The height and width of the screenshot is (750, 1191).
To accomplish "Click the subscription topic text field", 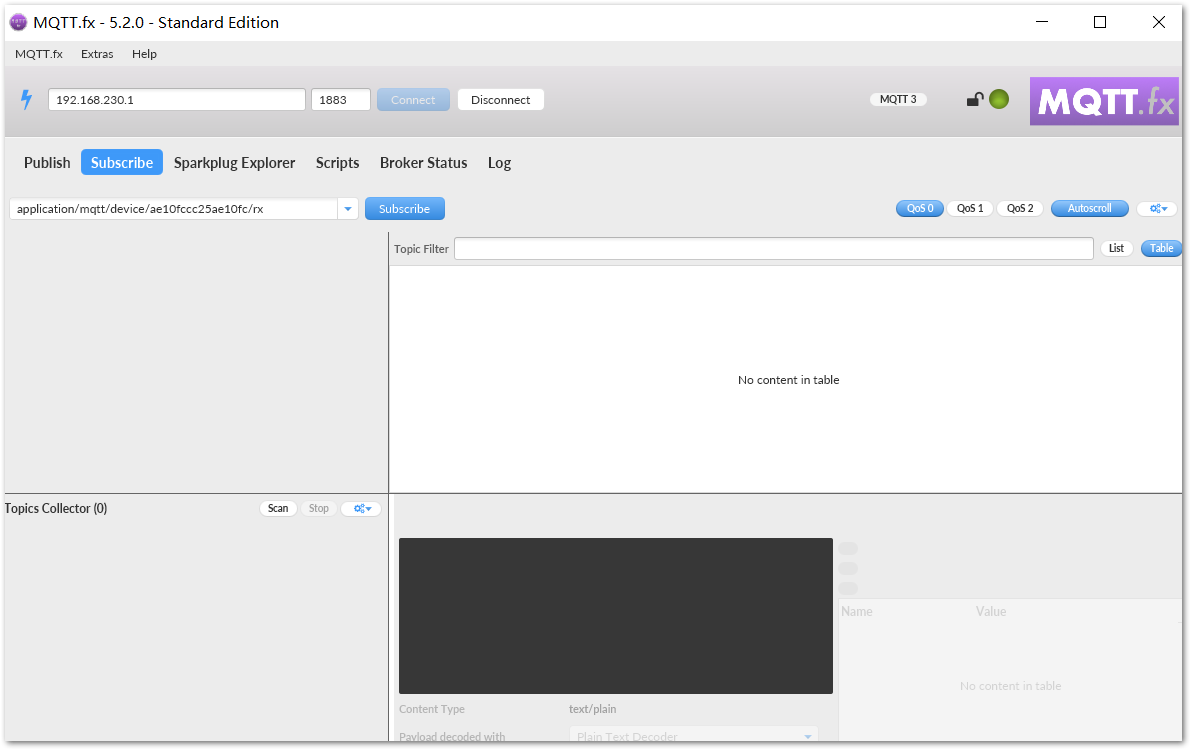I will [x=174, y=209].
